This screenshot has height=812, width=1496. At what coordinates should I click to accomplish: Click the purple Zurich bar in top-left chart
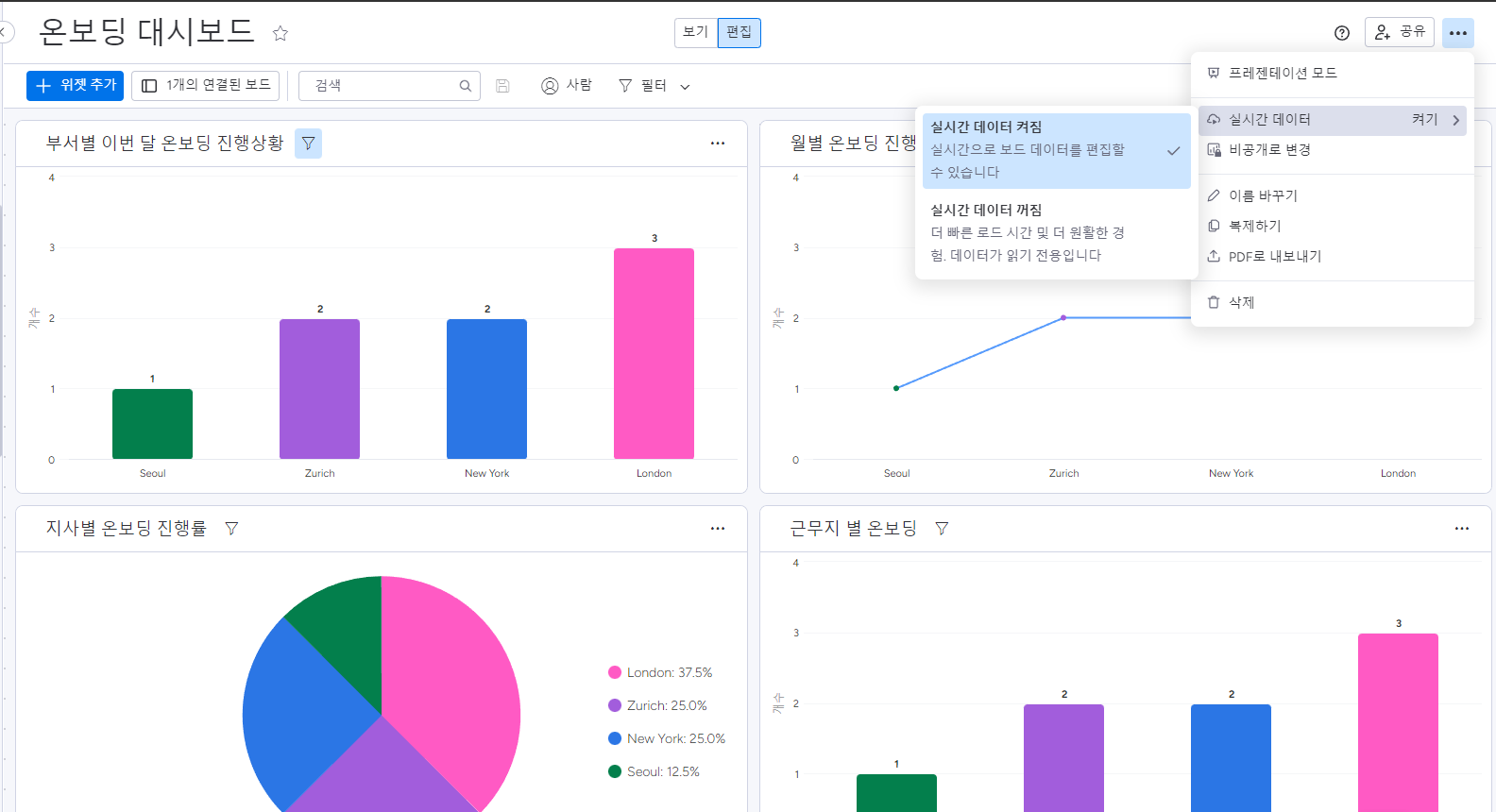pos(319,389)
